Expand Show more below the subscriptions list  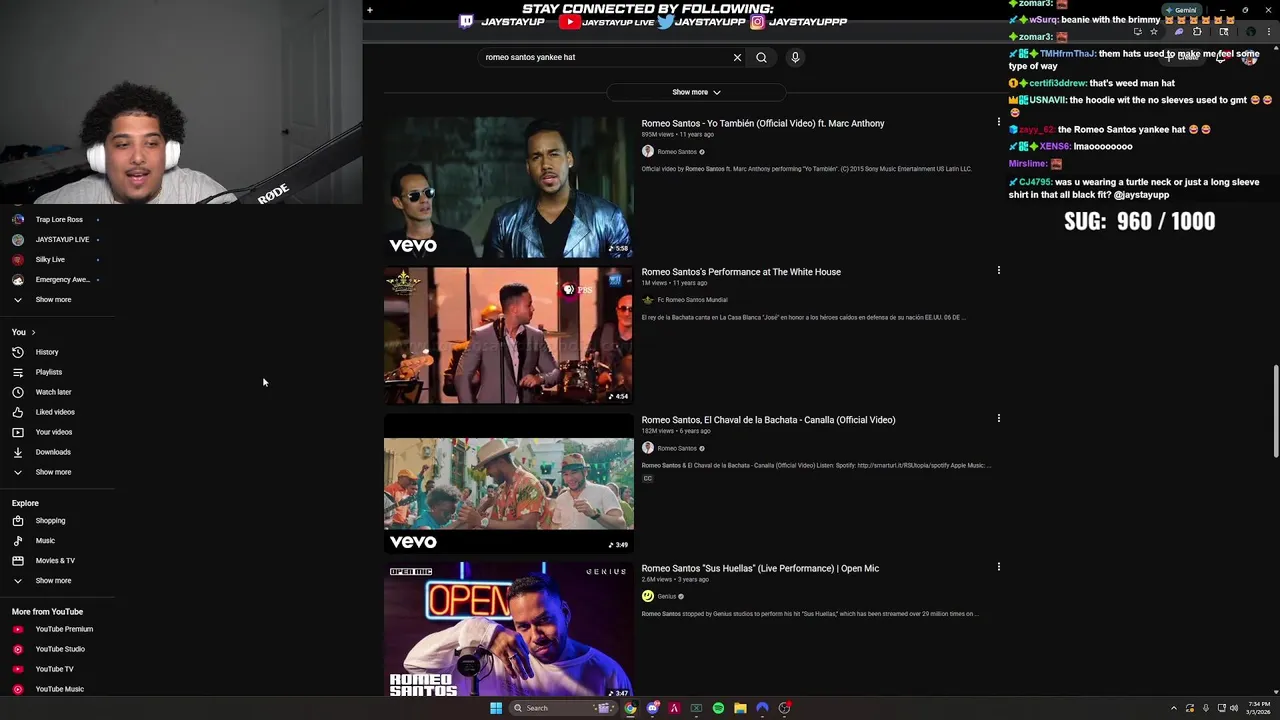[x=53, y=300]
